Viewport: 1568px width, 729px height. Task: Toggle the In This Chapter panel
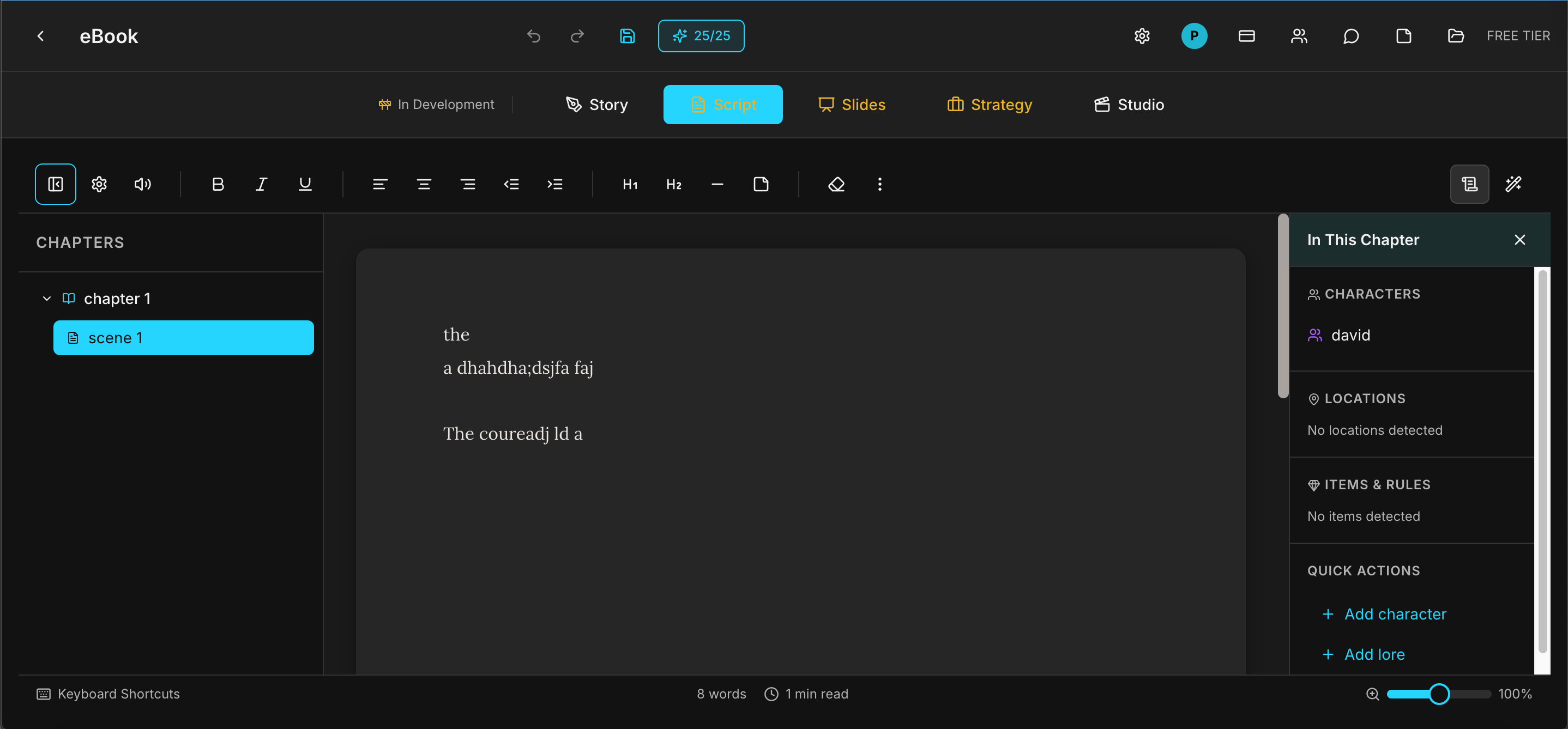click(1469, 184)
